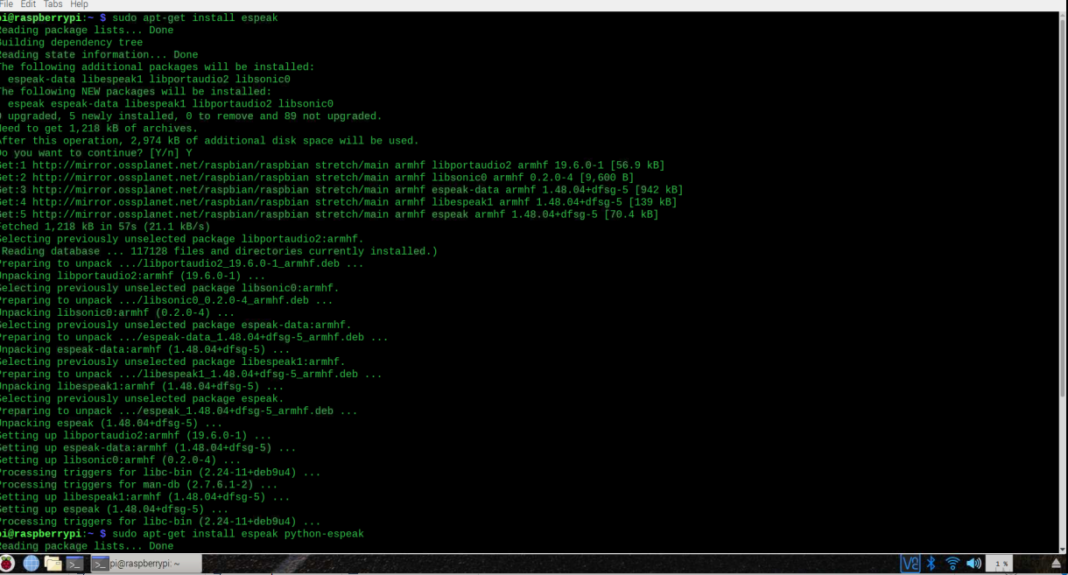Open the File Manager folder icon
Screen dimensions: 1068x575
pos(54,564)
